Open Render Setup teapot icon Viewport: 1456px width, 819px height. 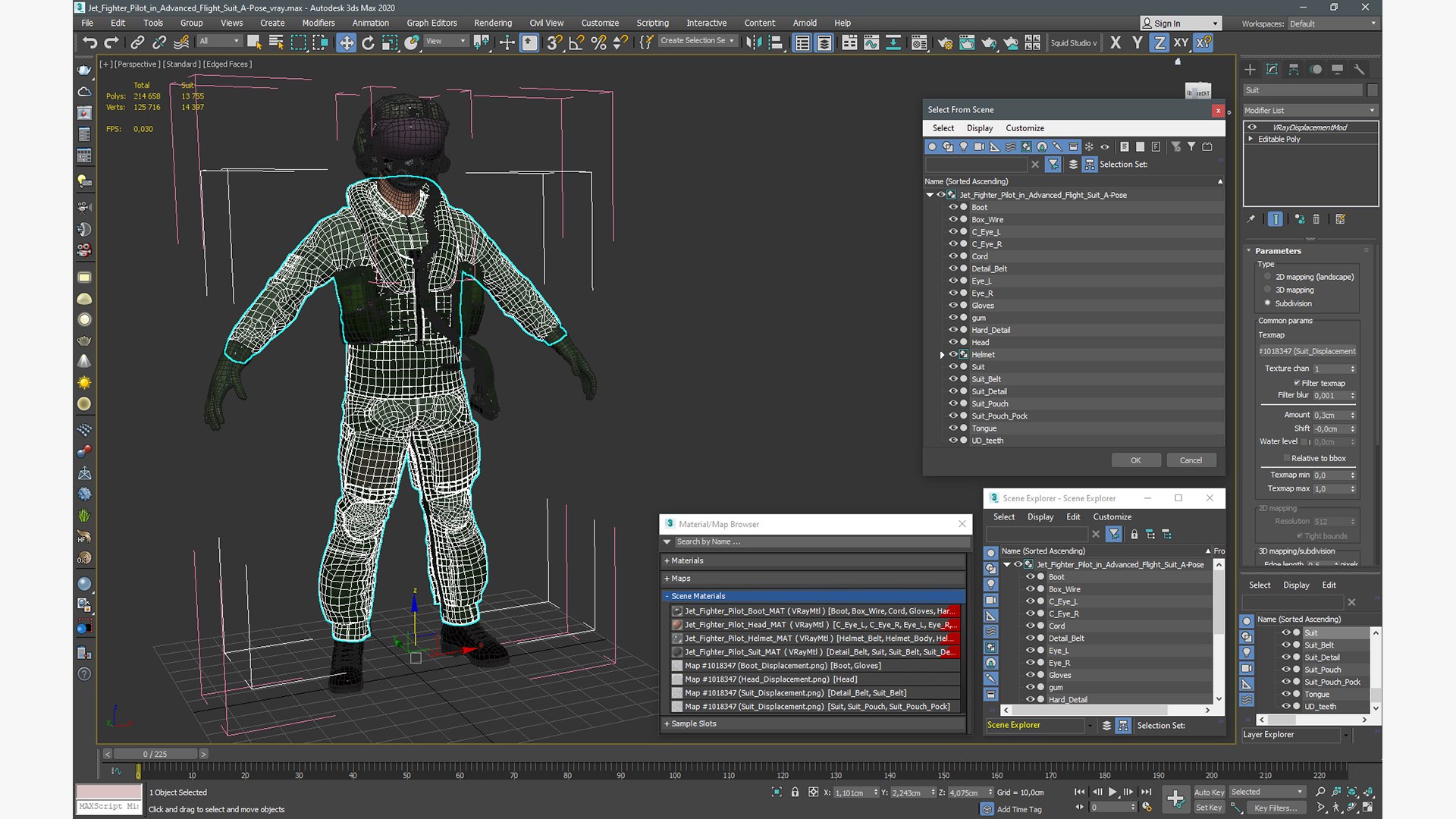coord(945,42)
